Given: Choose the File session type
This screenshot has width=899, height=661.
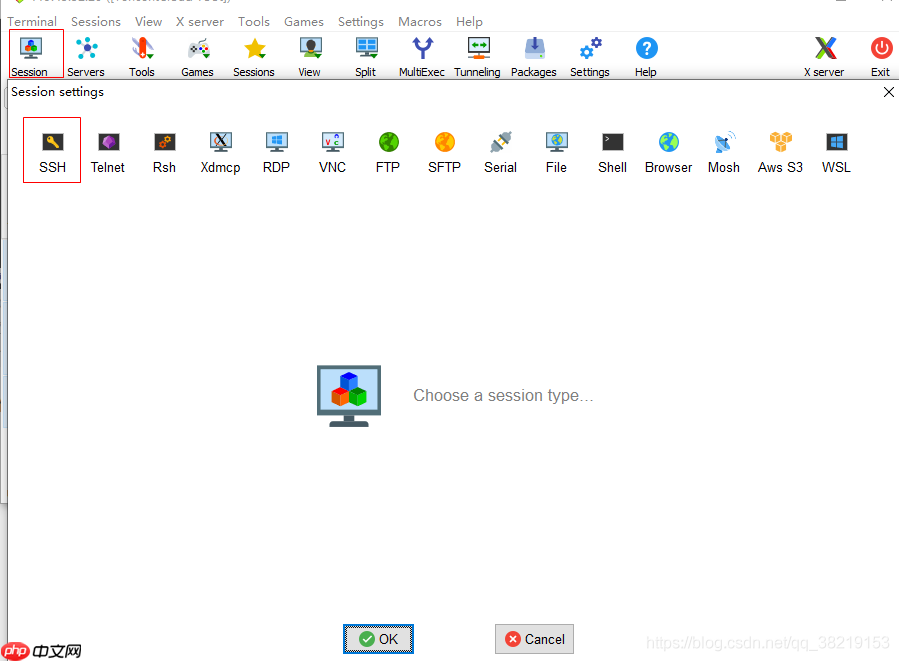Looking at the screenshot, I should tap(556, 152).
